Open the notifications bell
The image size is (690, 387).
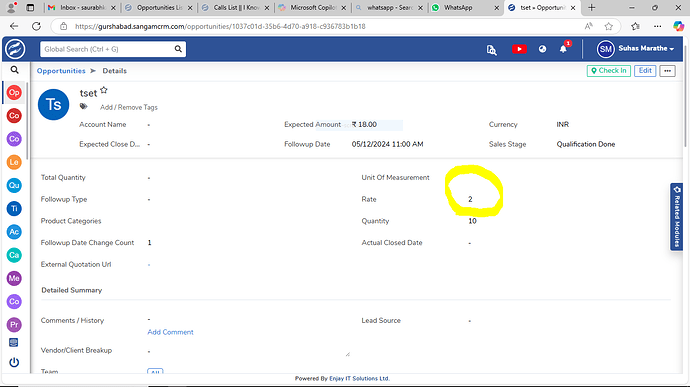(x=563, y=49)
